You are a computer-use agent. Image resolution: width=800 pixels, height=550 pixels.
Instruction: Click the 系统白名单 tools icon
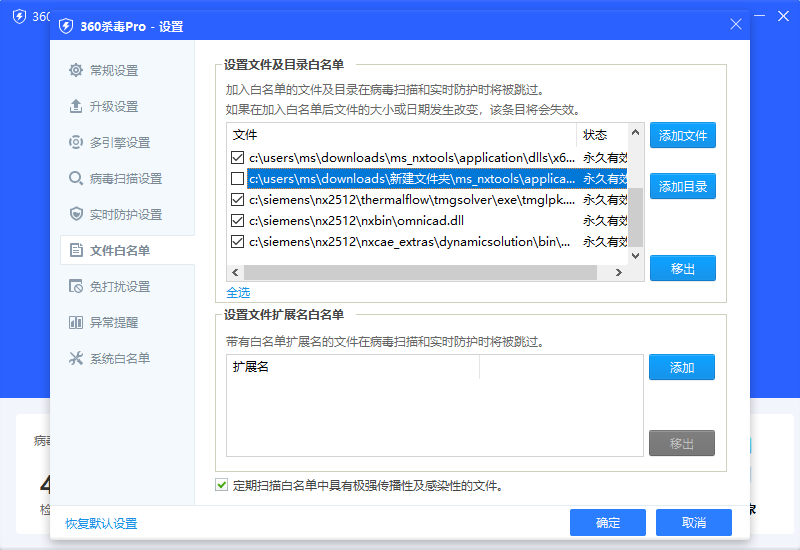click(x=76, y=358)
